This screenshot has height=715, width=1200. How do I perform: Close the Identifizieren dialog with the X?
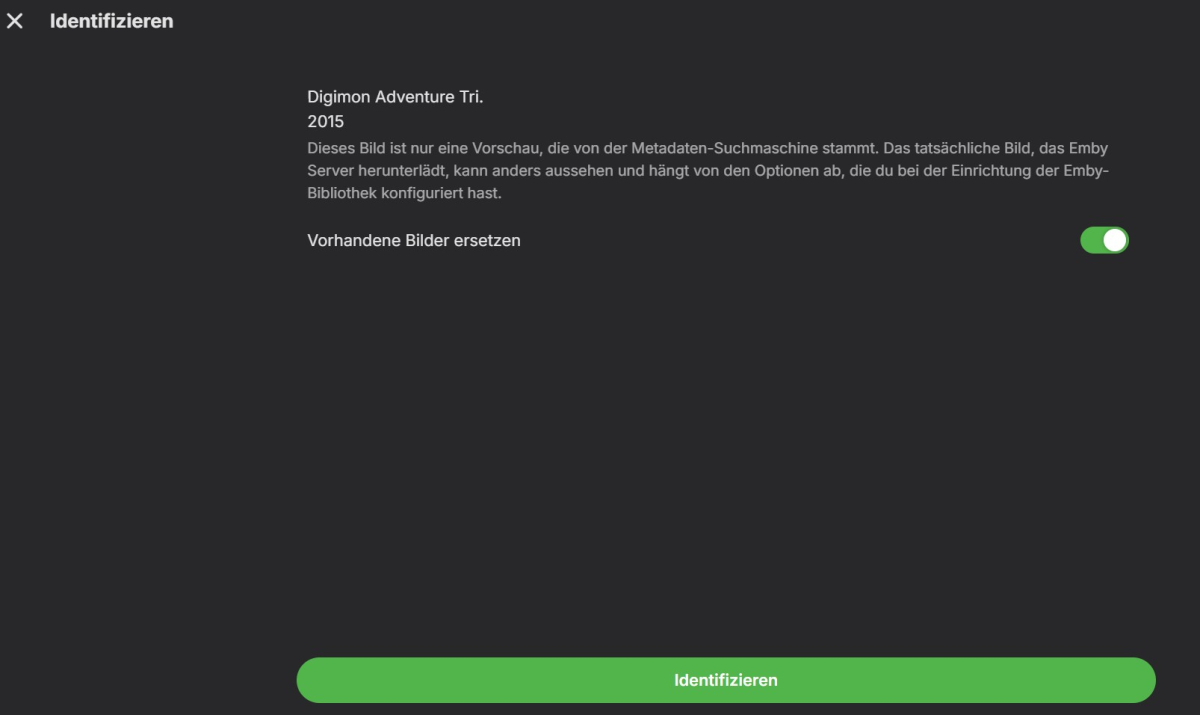15,21
